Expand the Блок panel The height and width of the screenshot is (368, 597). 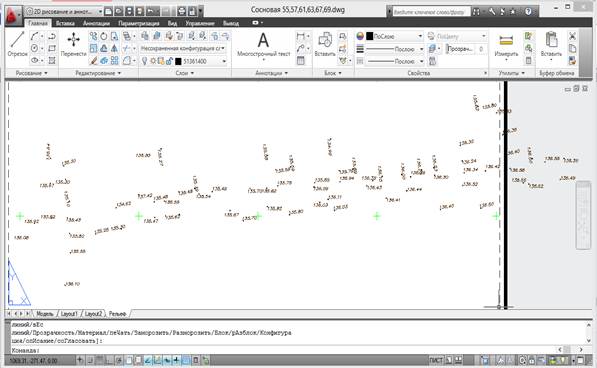click(333, 73)
